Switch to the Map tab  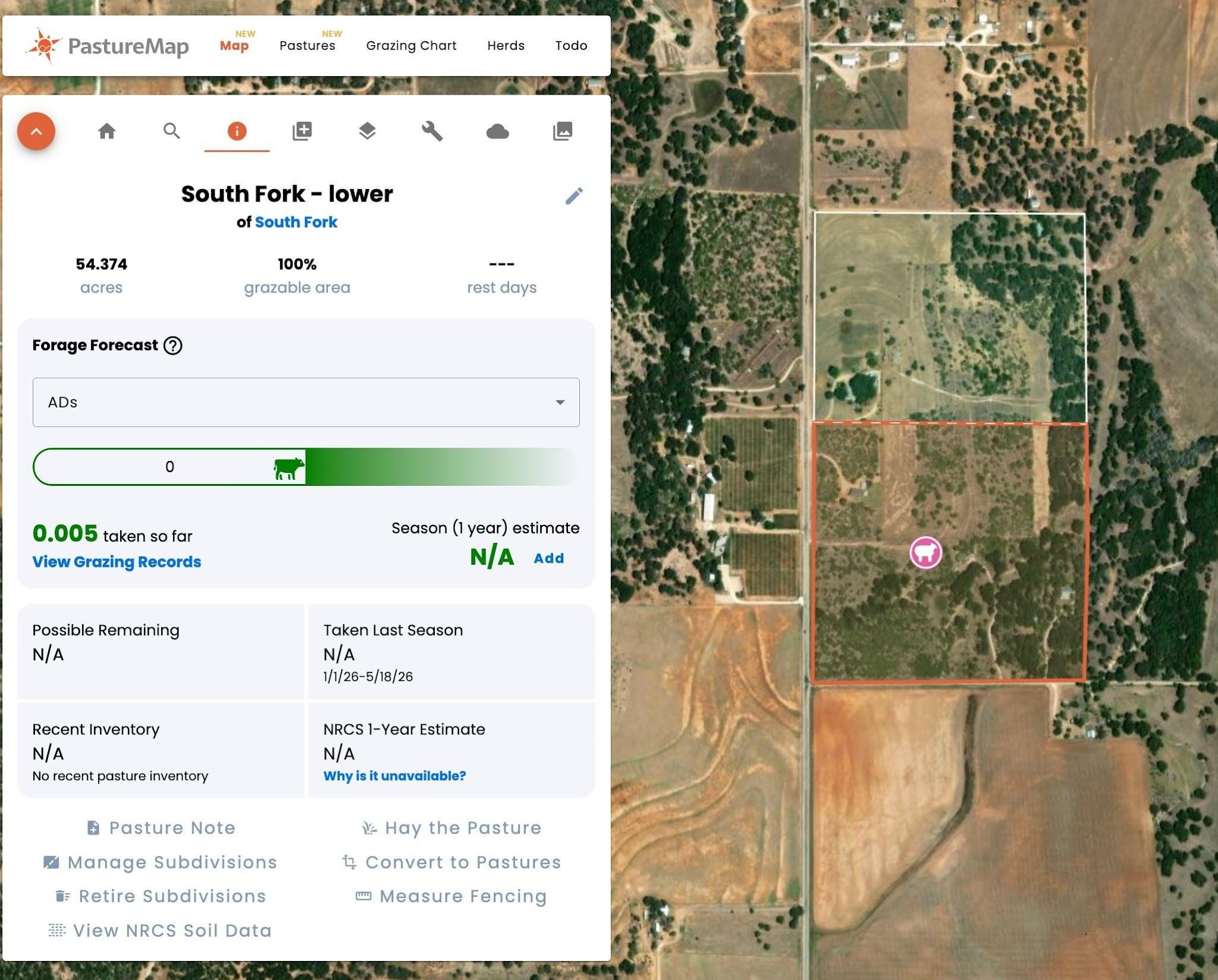pyautogui.click(x=234, y=46)
